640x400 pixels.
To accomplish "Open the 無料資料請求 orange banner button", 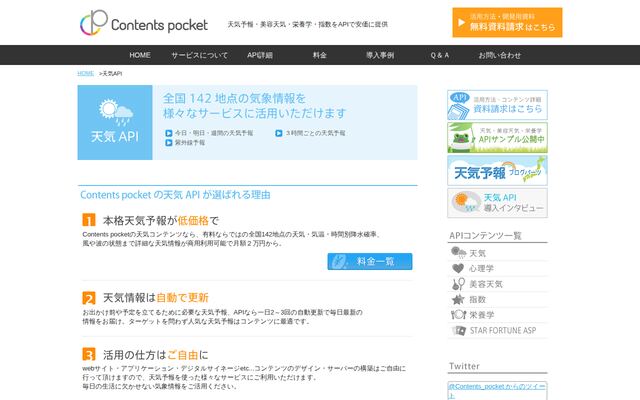I will [507, 22].
